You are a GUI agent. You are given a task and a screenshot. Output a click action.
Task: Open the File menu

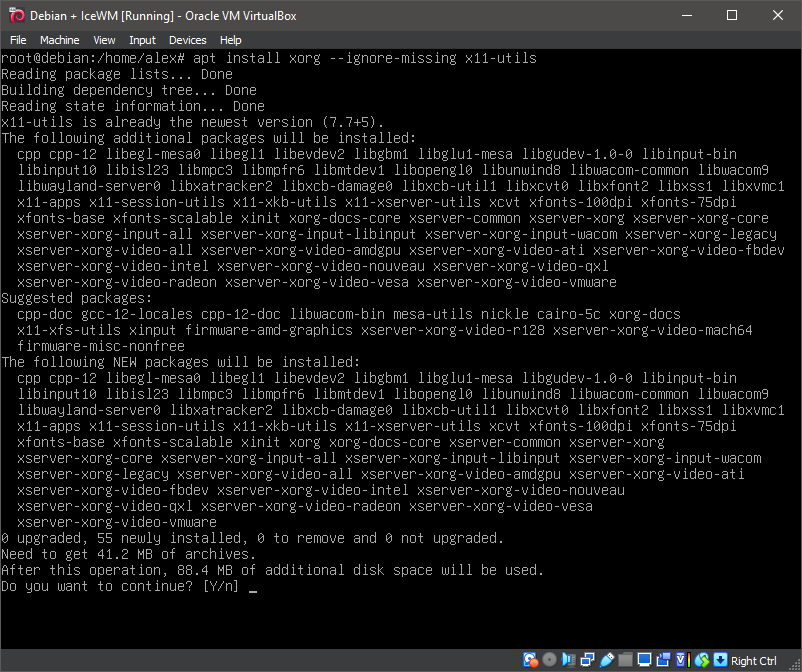pos(18,39)
